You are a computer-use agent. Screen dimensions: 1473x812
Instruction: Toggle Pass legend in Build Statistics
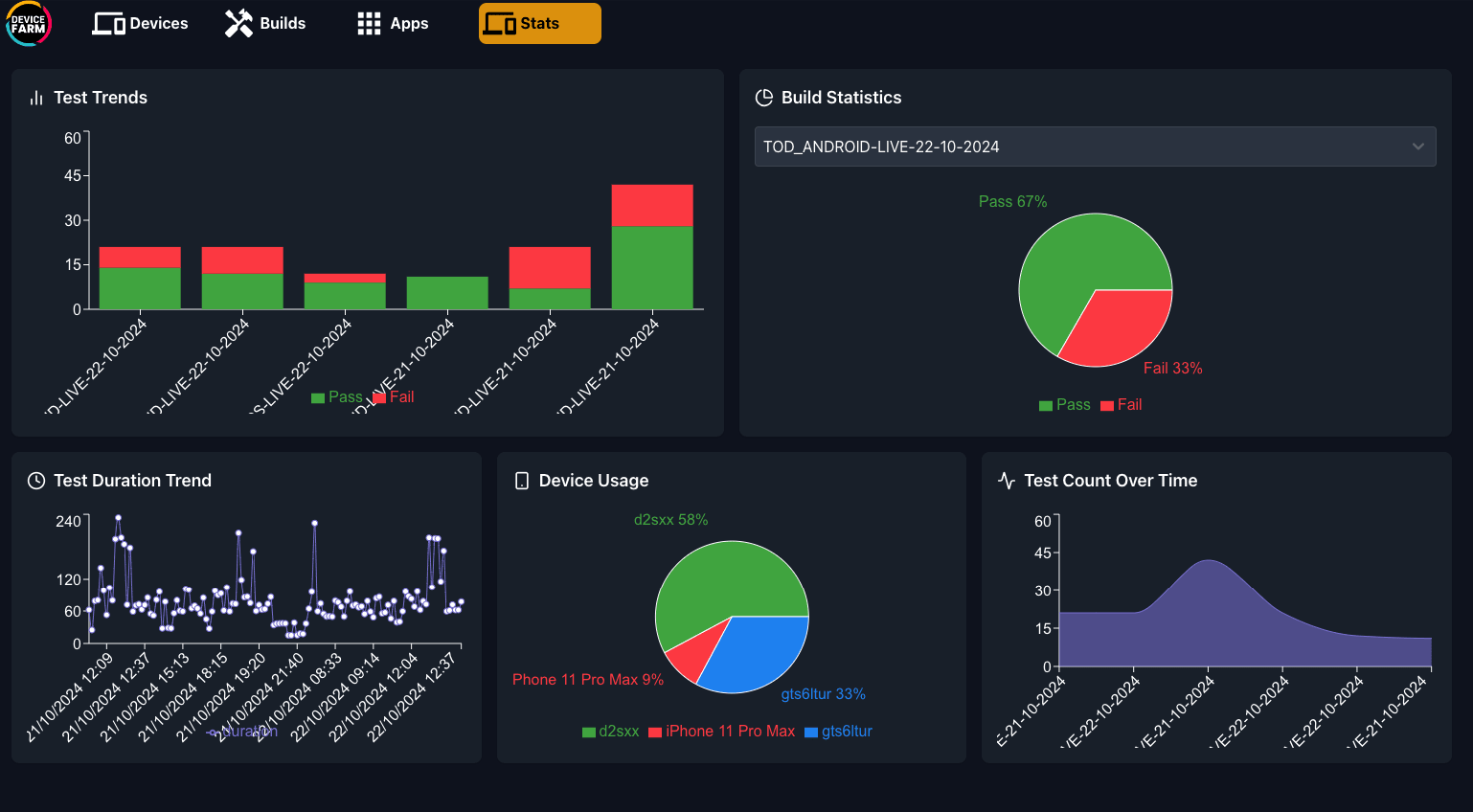click(1065, 405)
